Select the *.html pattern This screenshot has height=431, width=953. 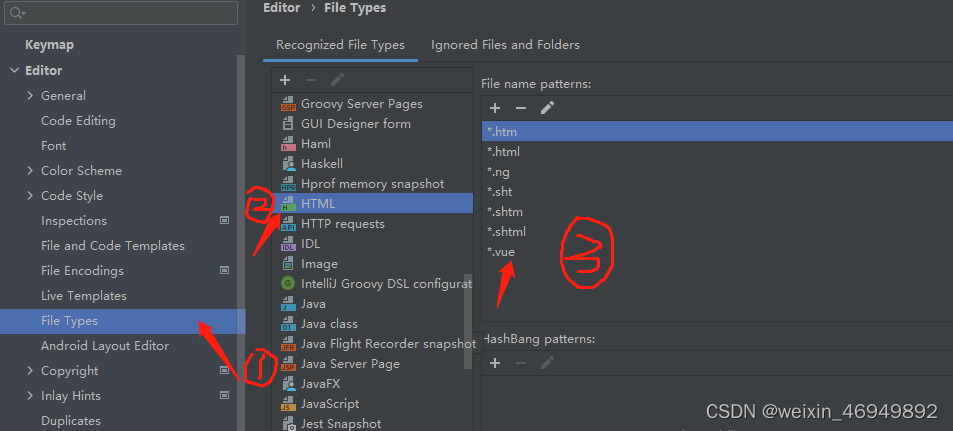coord(717,151)
